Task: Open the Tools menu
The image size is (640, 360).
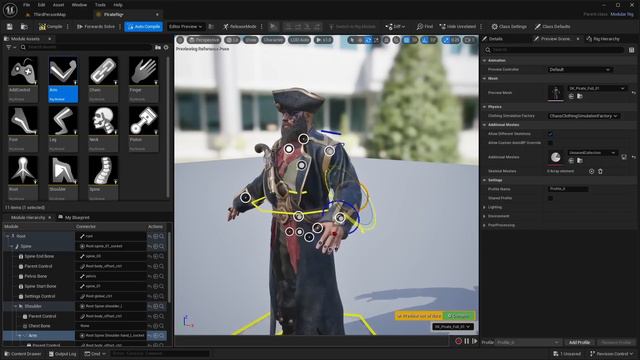Action: coord(100,5)
